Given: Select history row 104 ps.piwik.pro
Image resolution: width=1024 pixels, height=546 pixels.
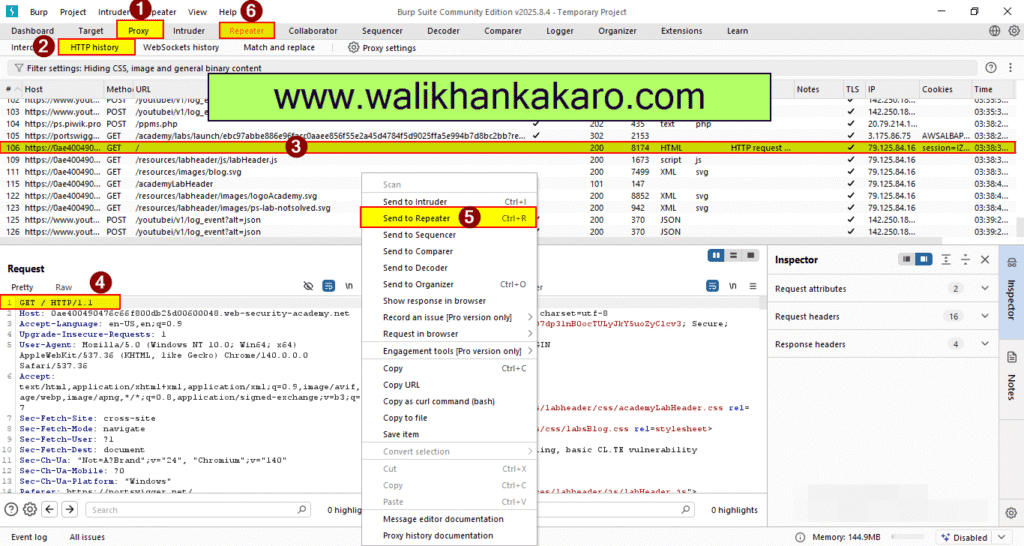Looking at the screenshot, I should tap(507, 123).
